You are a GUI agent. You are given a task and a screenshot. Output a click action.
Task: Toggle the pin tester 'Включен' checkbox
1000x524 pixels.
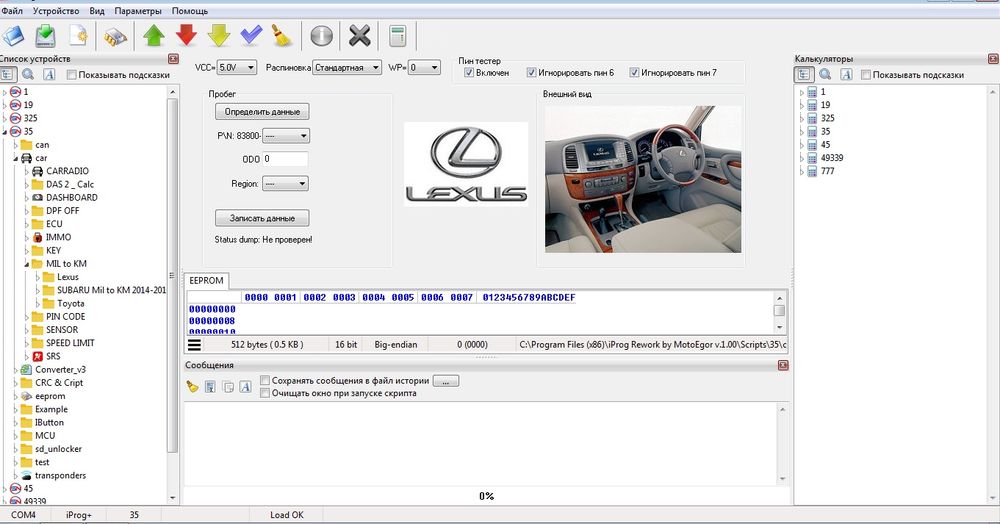point(469,73)
